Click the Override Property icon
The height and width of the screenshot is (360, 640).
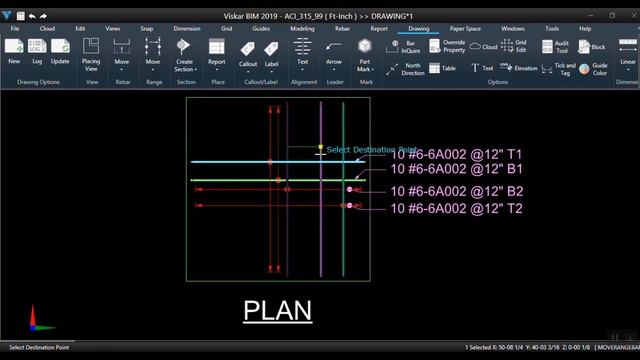(435, 46)
